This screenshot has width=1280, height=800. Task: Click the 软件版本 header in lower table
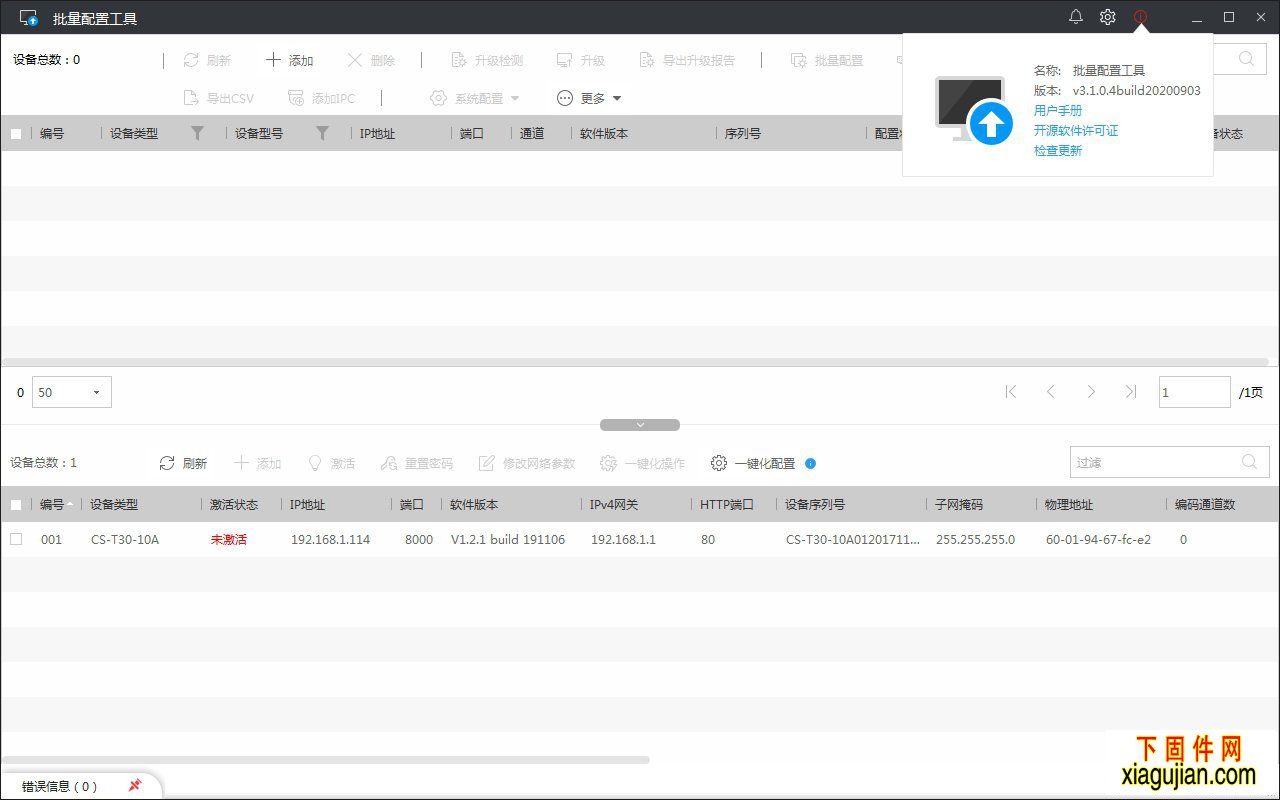pos(474,505)
